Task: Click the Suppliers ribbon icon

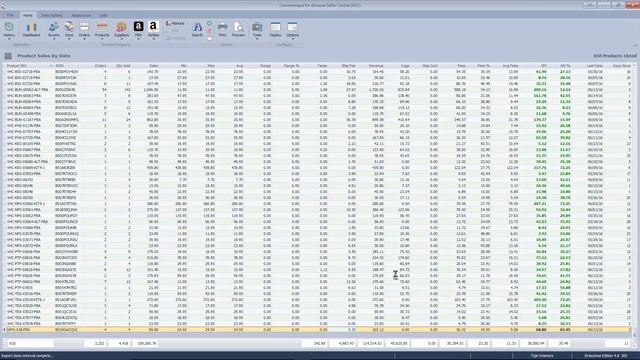Action: pos(121,30)
